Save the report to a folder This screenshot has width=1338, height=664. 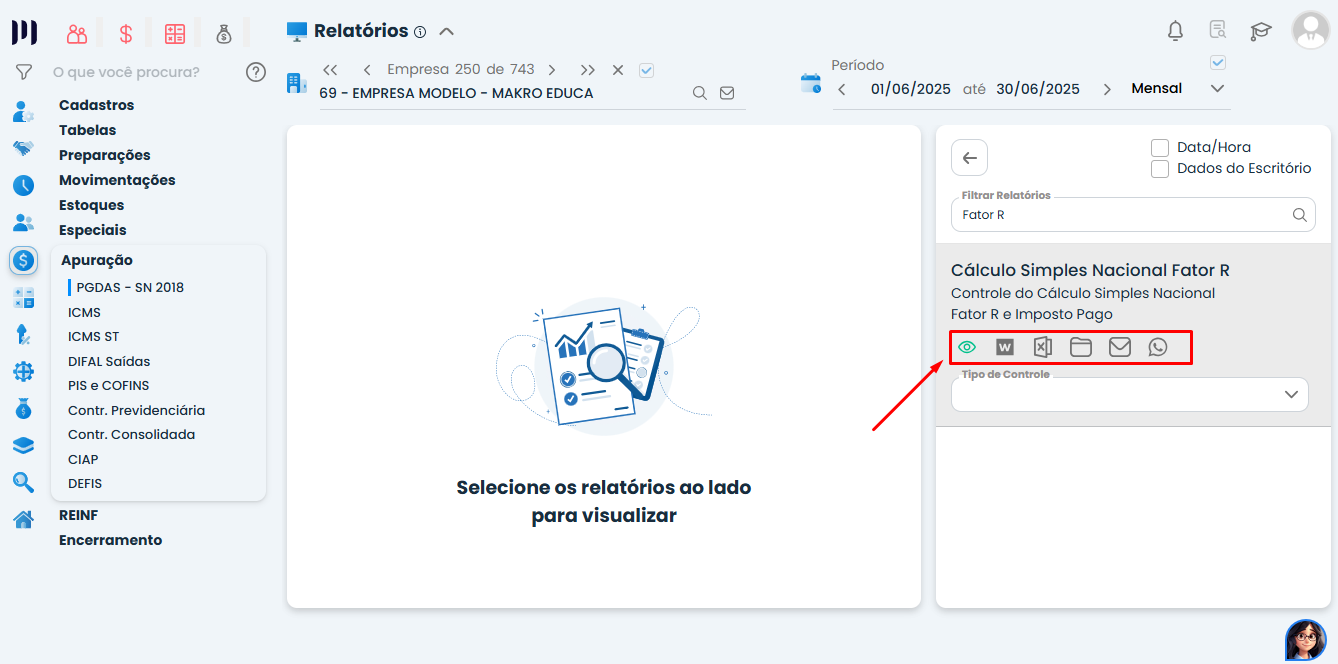1081,347
